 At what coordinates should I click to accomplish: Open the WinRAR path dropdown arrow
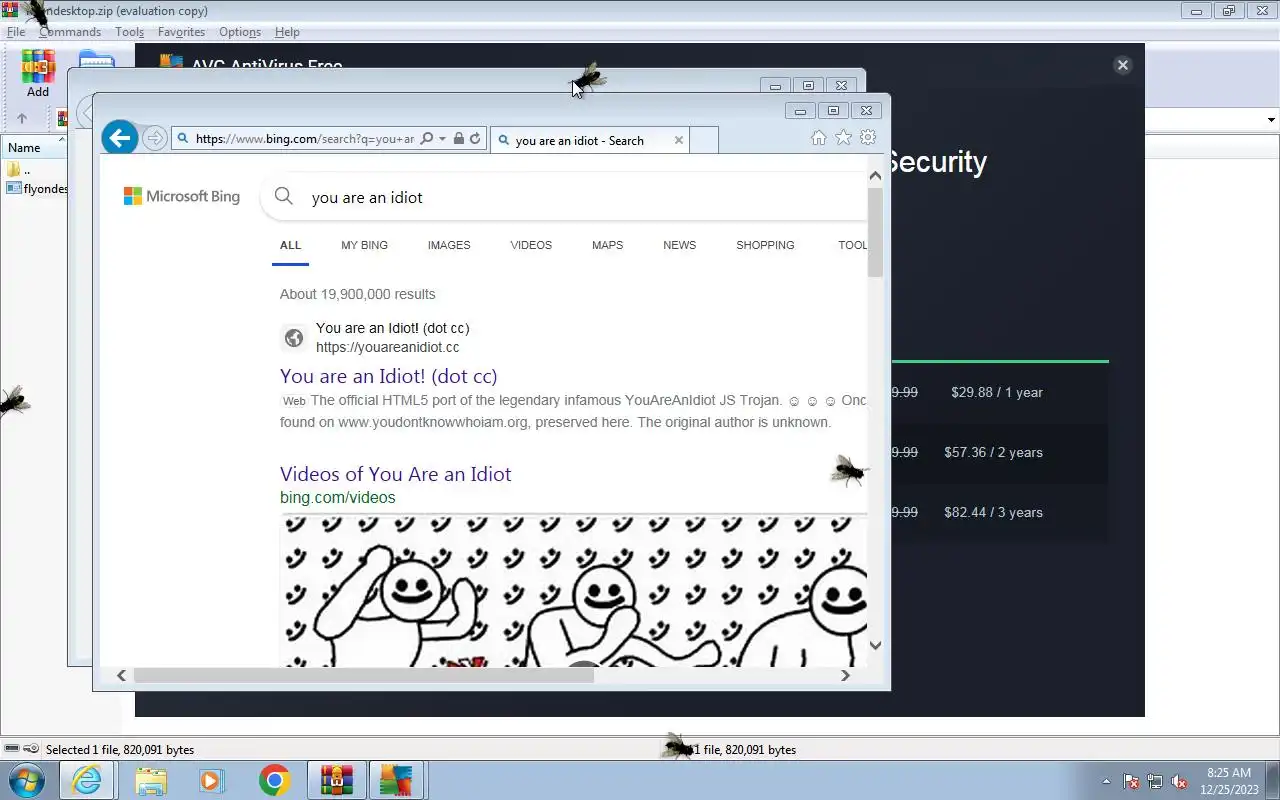pyautogui.click(x=1271, y=120)
